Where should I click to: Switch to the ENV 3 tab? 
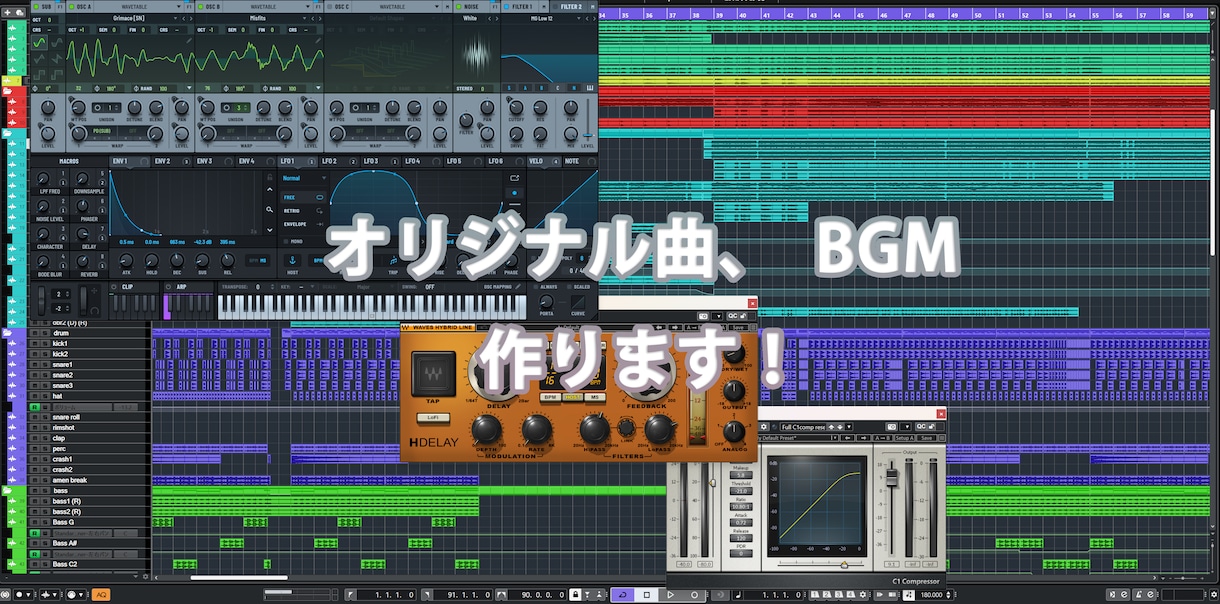(213, 161)
